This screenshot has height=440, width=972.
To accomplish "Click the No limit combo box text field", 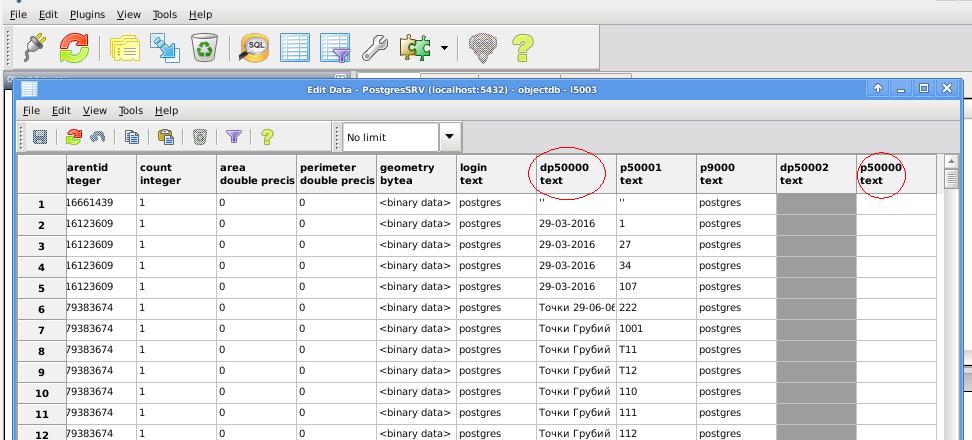I will coord(388,137).
